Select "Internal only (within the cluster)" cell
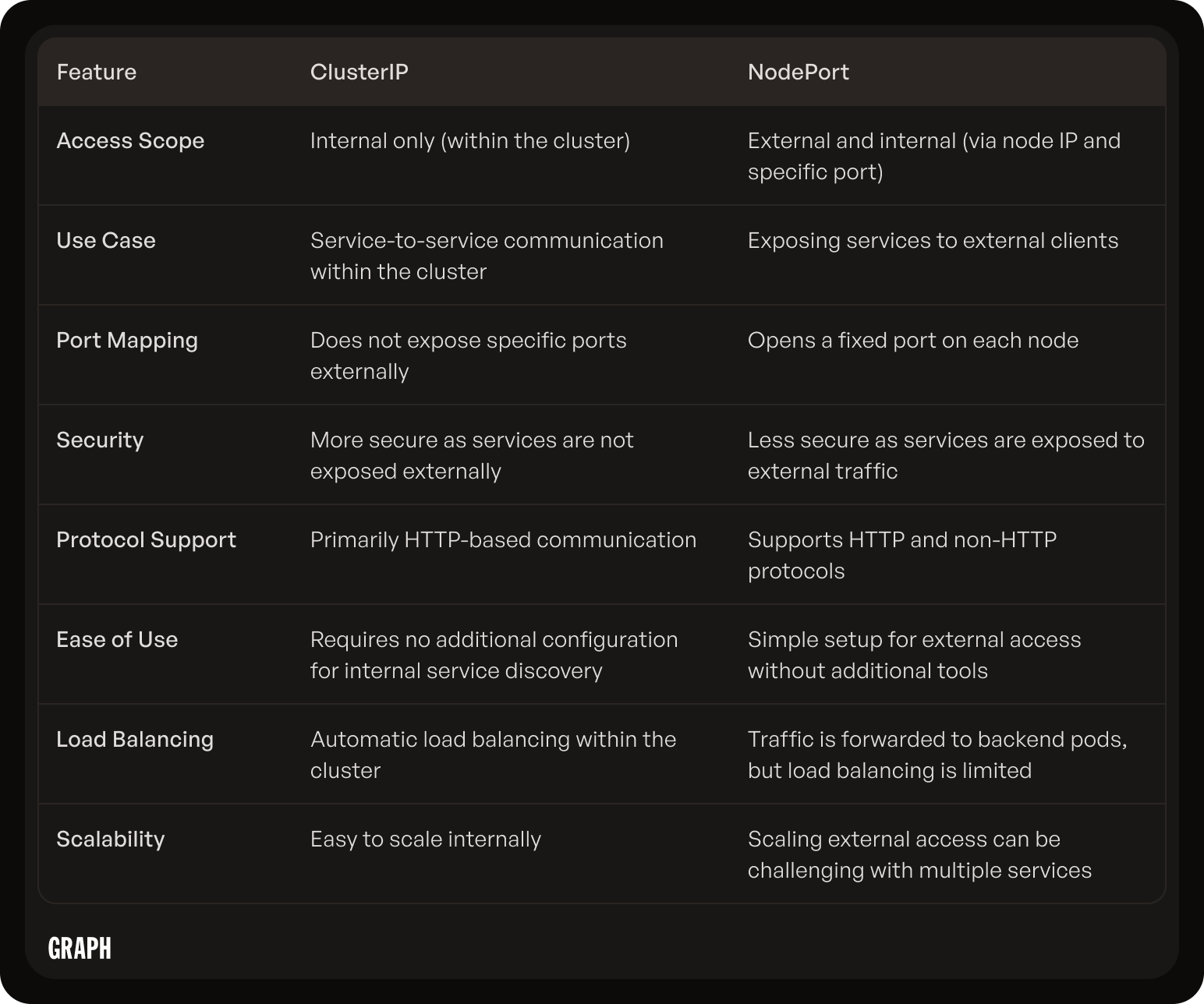Screen dimensions: 1204x1004 pos(470,141)
